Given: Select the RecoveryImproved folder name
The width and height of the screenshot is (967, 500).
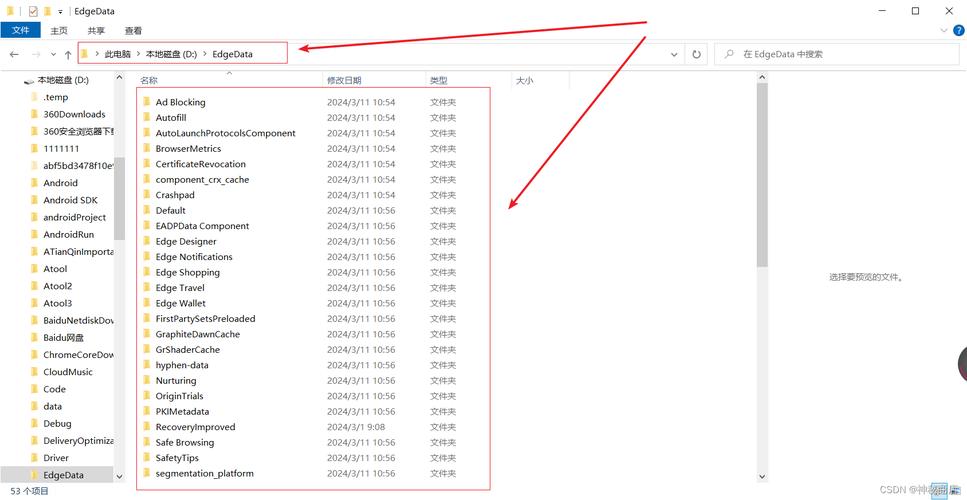Looking at the screenshot, I should click(195, 427).
